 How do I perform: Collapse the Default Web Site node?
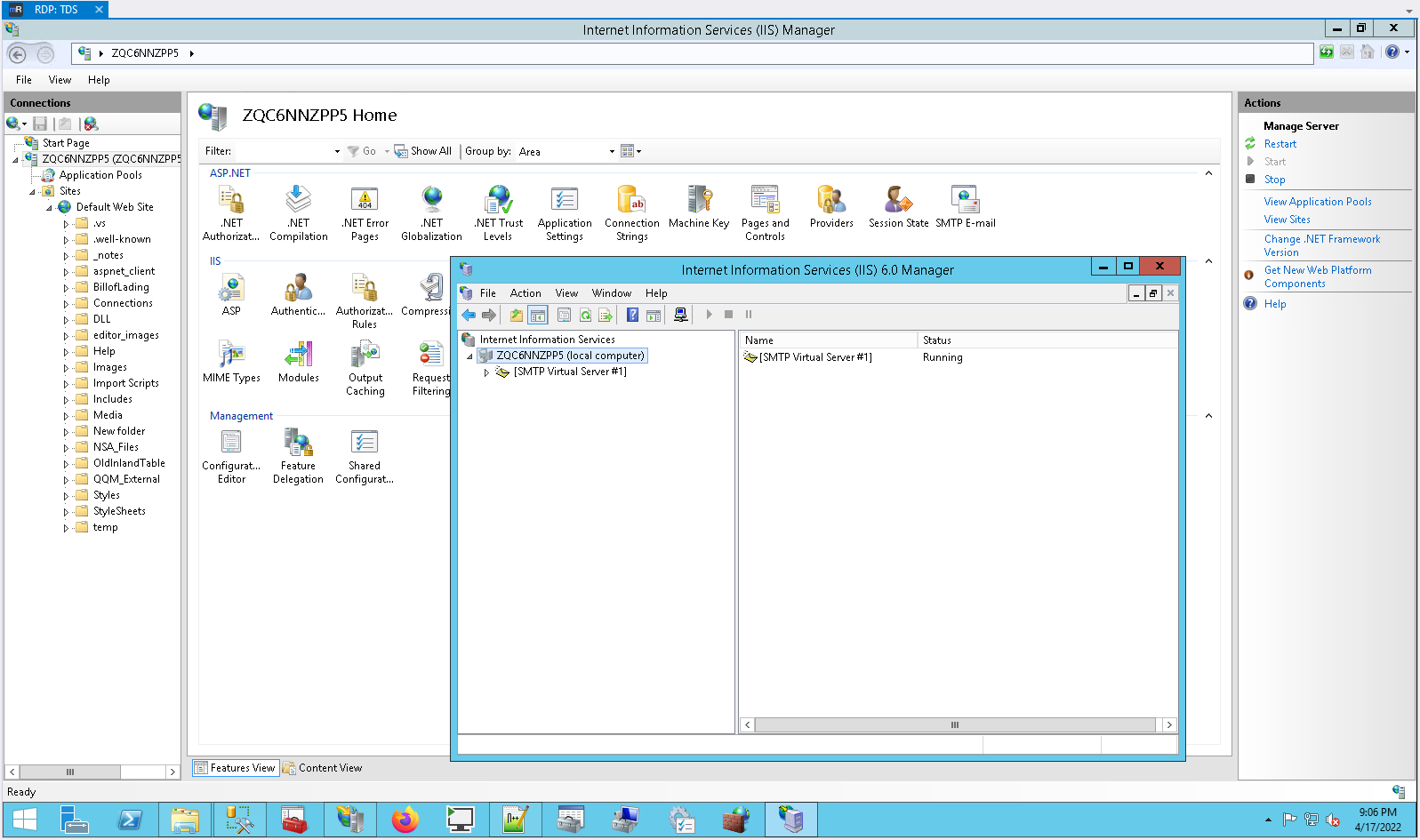coord(49,208)
